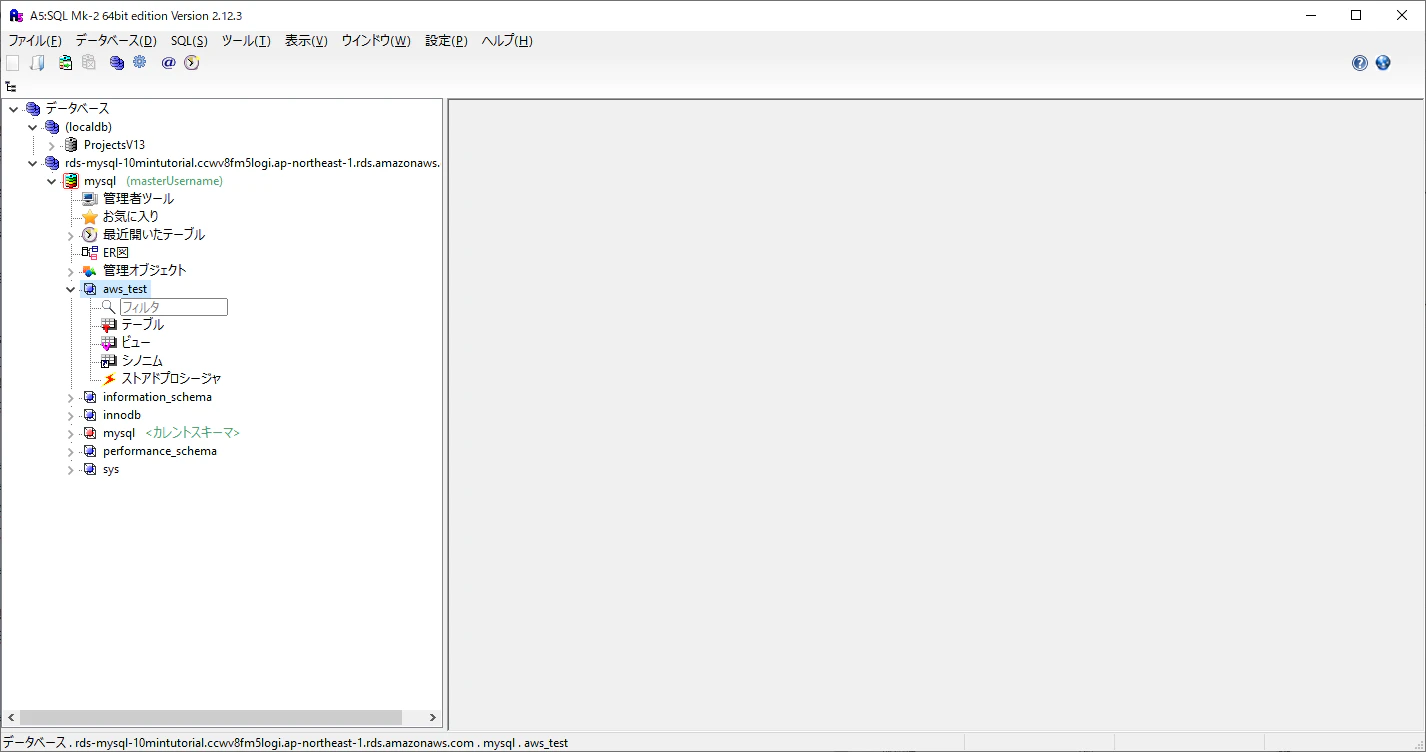1426x752 pixels.
Task: Open help with the blue question mark icon
Action: [x=1360, y=63]
